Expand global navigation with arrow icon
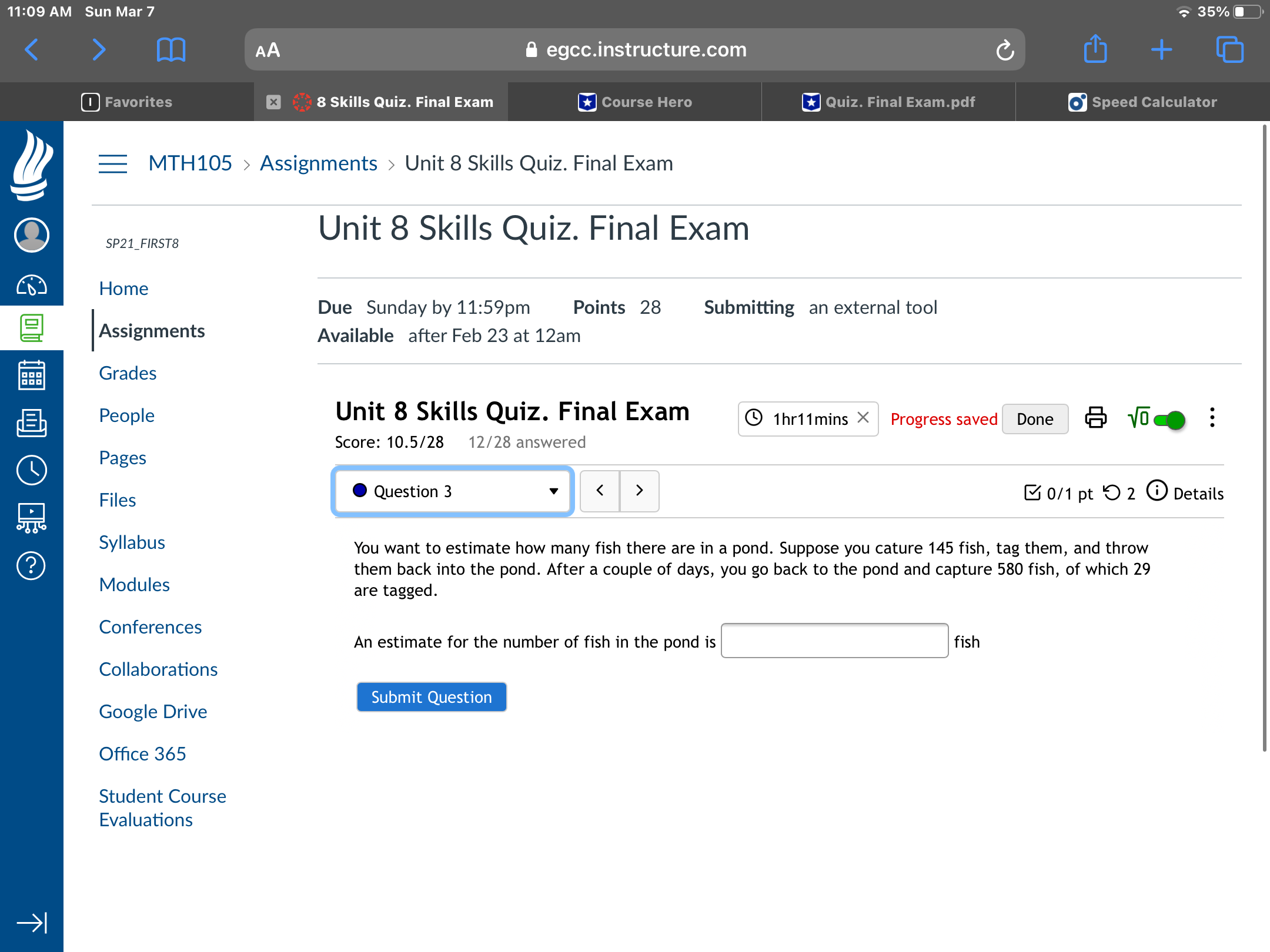Image resolution: width=1270 pixels, height=952 pixels. [x=31, y=923]
